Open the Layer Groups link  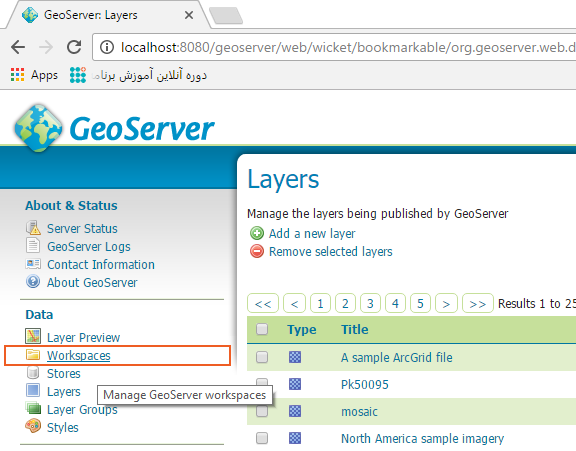click(82, 409)
